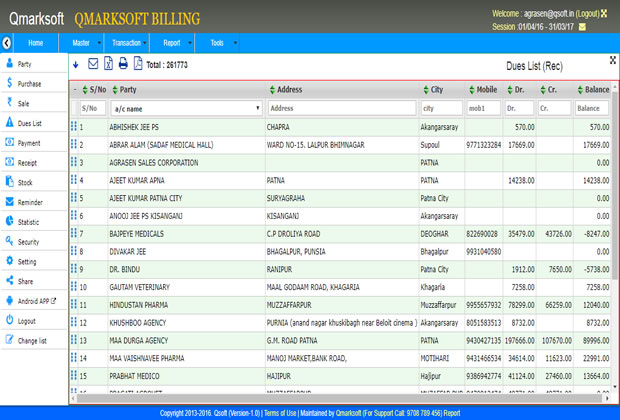Click row handle for BAJPEYE MEDICALS

point(74,233)
